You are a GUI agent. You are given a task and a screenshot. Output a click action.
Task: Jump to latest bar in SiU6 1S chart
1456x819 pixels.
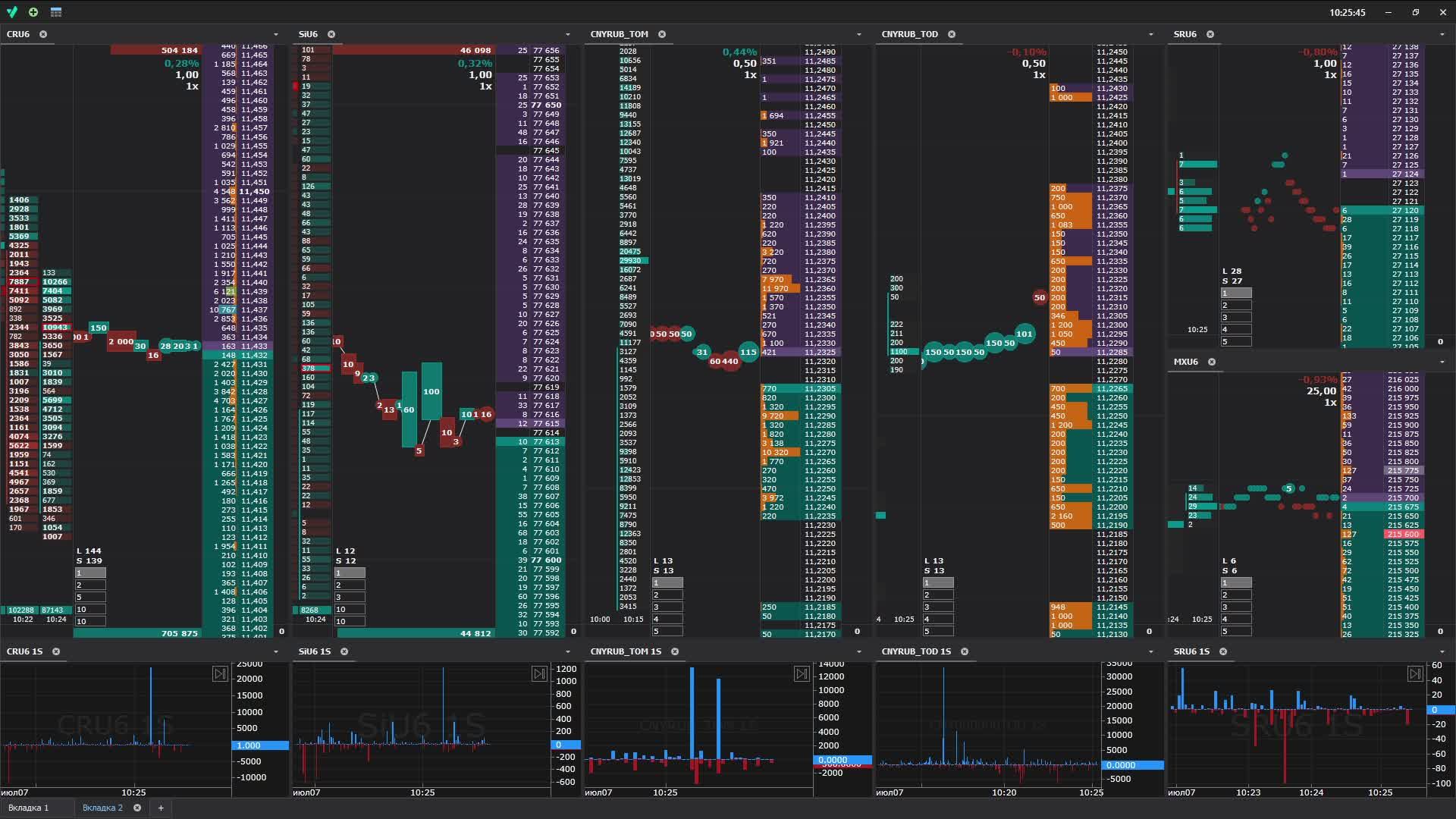(539, 673)
